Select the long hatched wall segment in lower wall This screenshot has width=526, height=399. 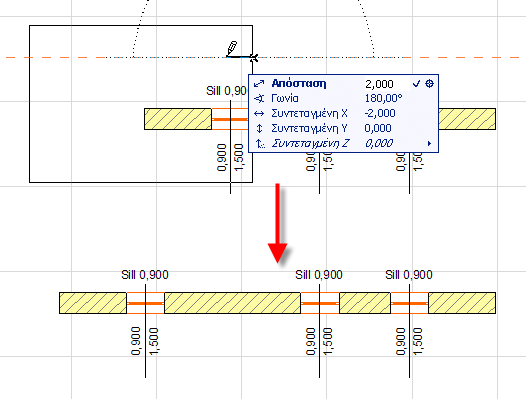232,303
